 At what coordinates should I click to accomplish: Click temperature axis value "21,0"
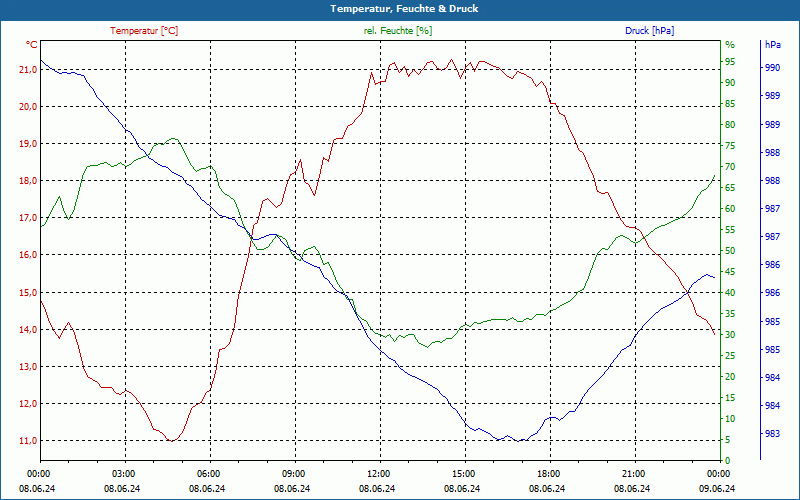pyautogui.click(x=28, y=70)
